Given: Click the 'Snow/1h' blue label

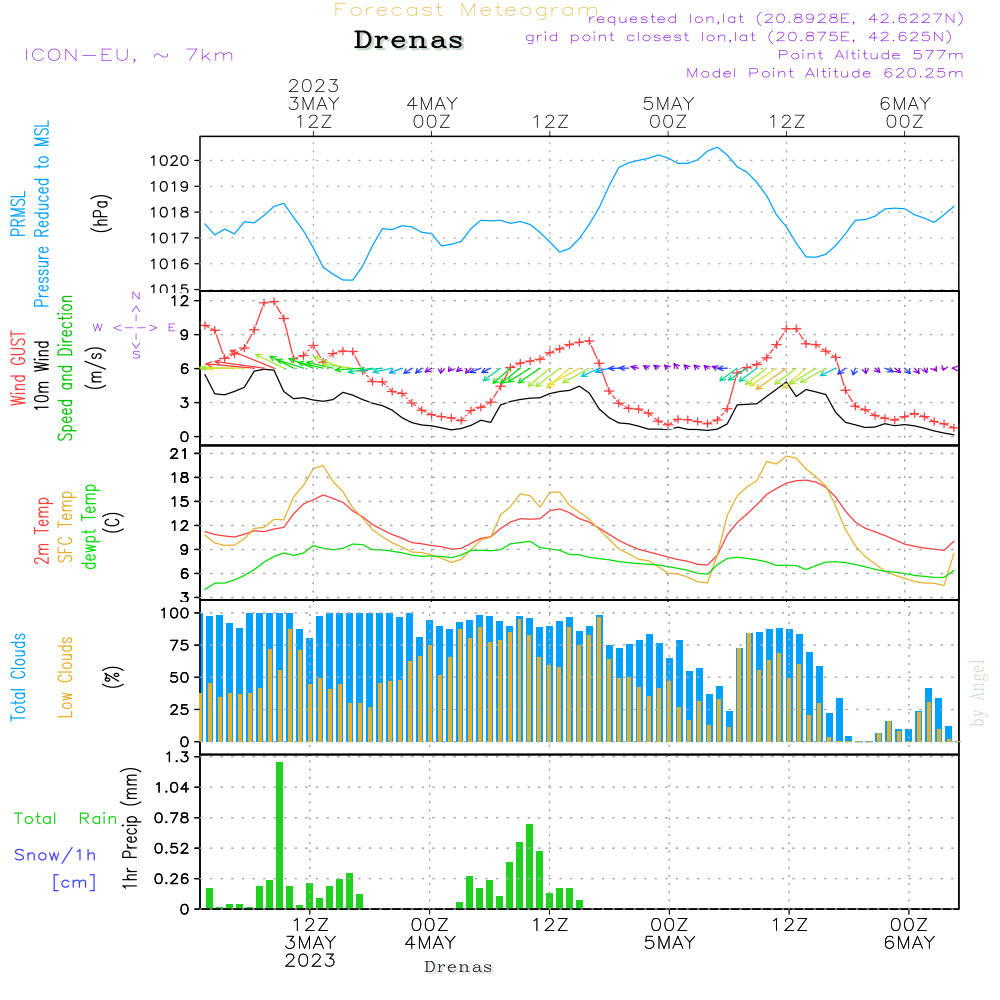Looking at the screenshot, I should [55, 855].
